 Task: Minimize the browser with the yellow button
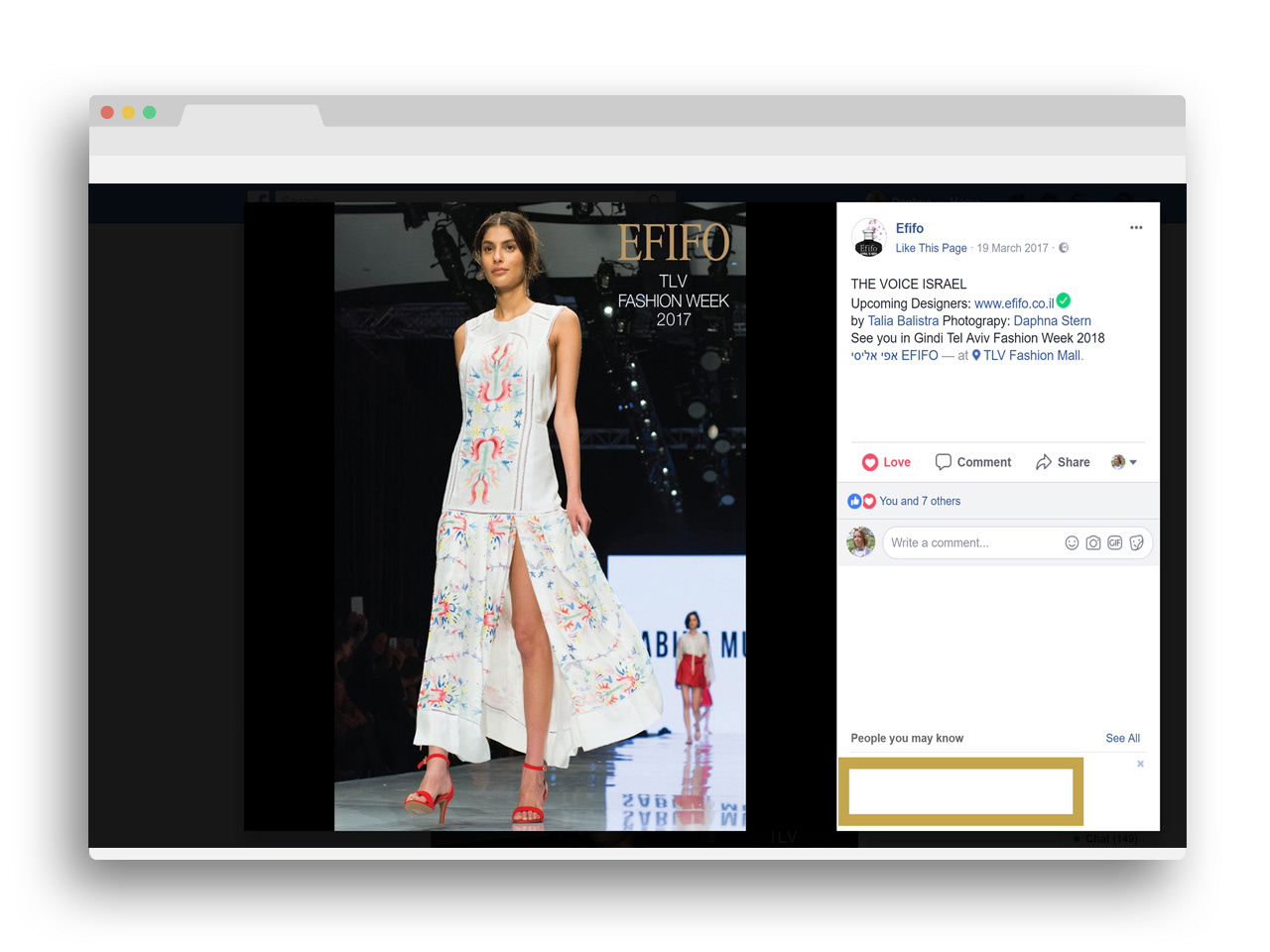pyautogui.click(x=128, y=112)
